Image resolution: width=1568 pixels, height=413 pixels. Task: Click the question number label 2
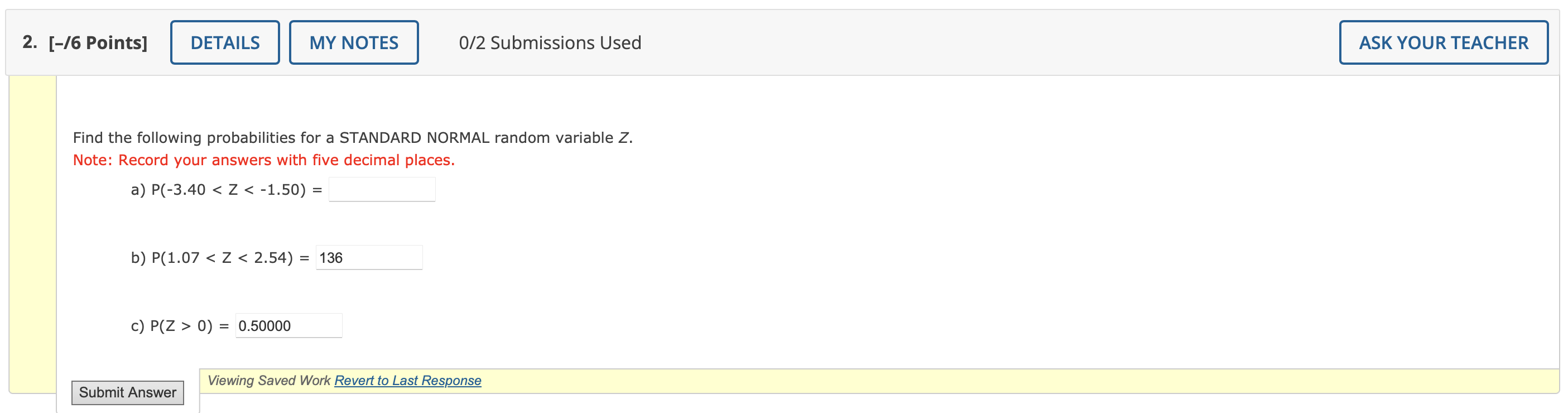coord(27,42)
